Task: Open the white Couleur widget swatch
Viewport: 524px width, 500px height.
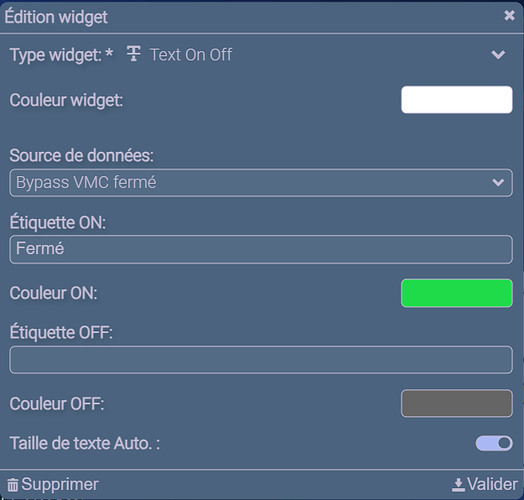Action: [x=456, y=100]
